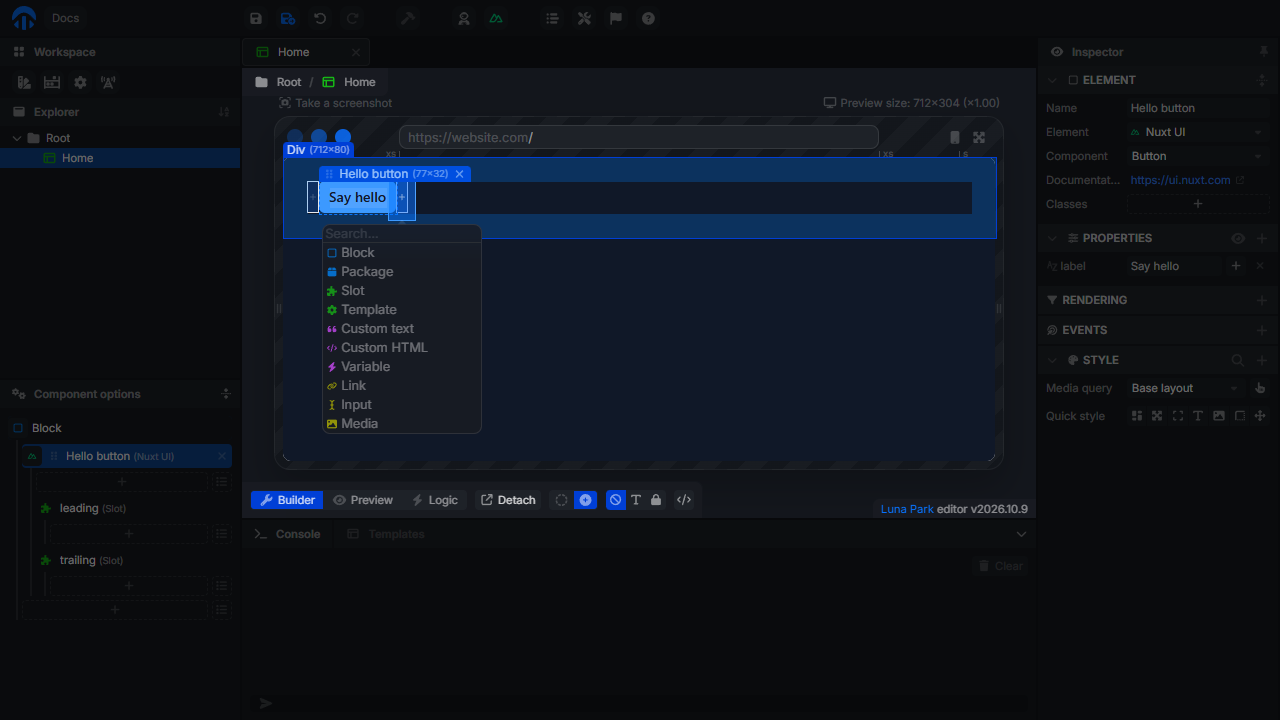Image resolution: width=1280 pixels, height=720 pixels.
Task: Toggle the blue plus circle mode
Action: 585,500
